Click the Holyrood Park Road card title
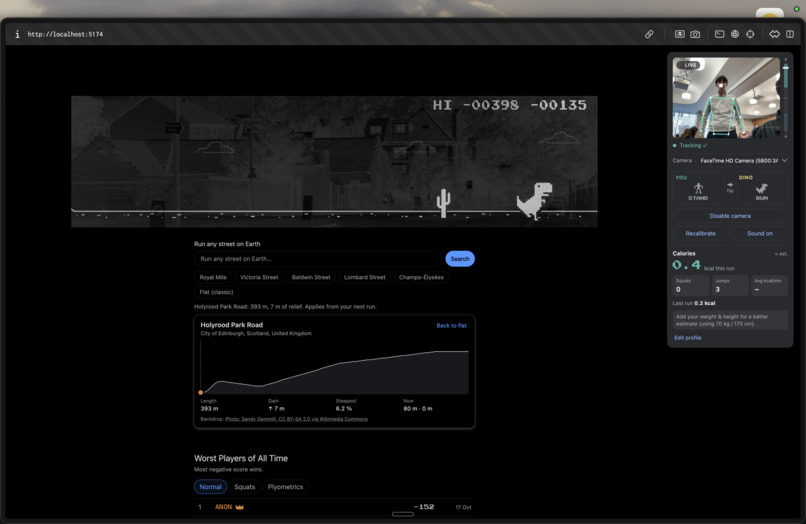Image resolution: width=806 pixels, height=524 pixels. [231, 325]
